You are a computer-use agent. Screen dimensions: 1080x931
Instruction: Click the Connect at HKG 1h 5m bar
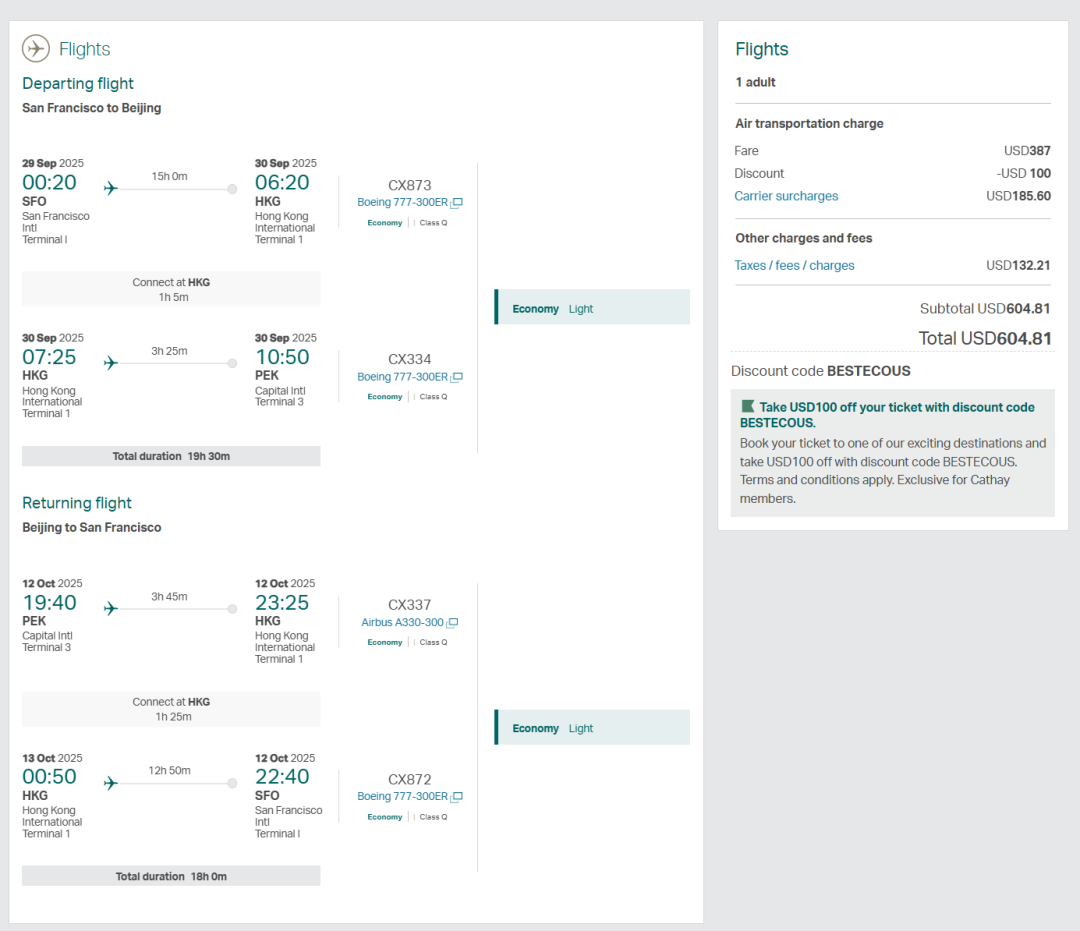[x=171, y=289]
